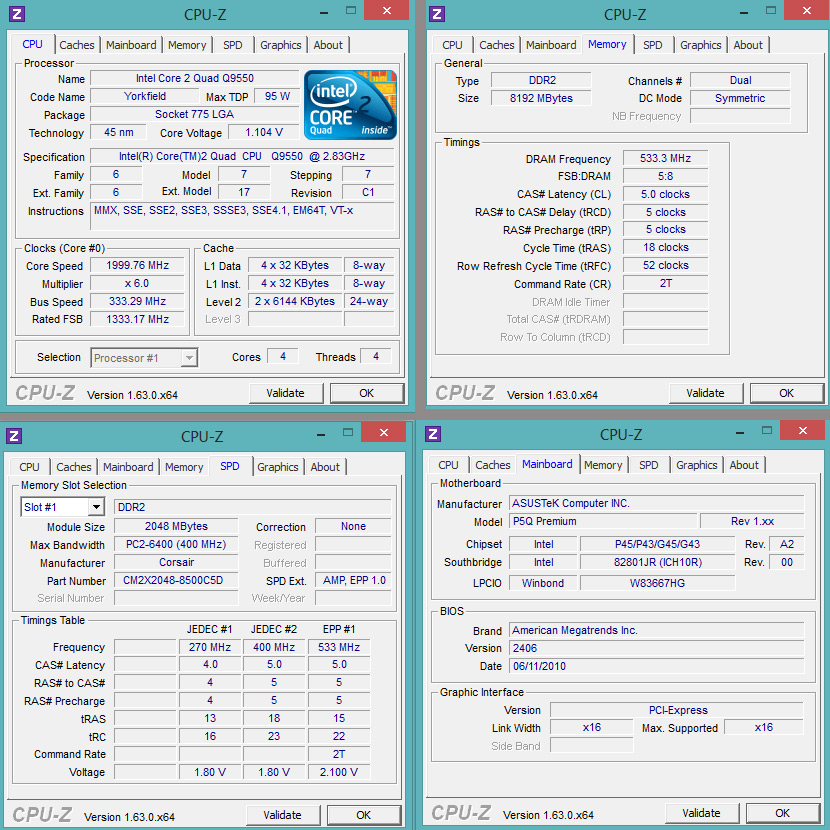Click the 'PCI-Express' graphic interface version

click(678, 710)
